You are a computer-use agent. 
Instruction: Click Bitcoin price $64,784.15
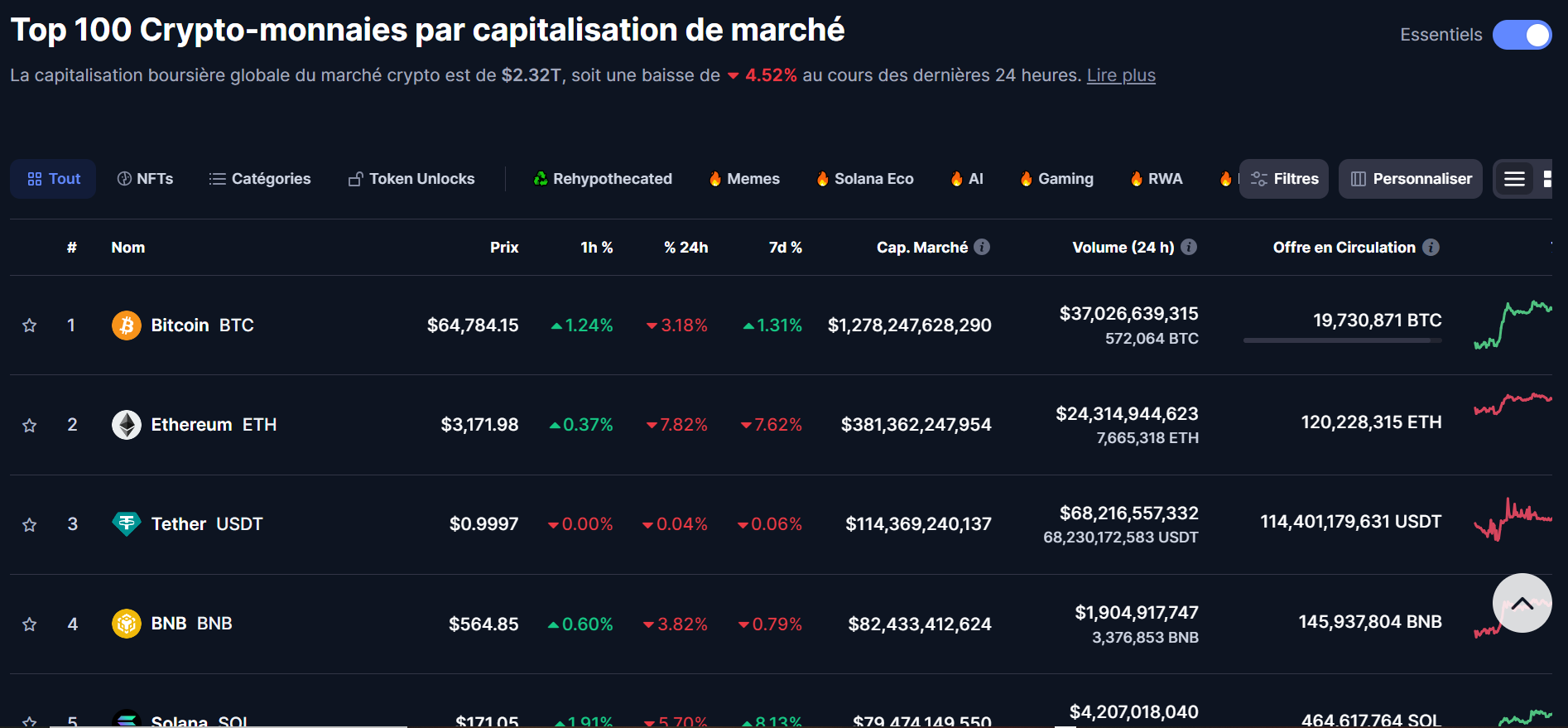pyautogui.click(x=473, y=325)
